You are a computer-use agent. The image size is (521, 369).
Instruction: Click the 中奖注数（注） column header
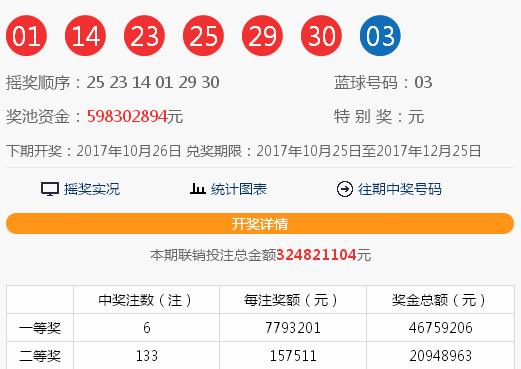point(146,300)
